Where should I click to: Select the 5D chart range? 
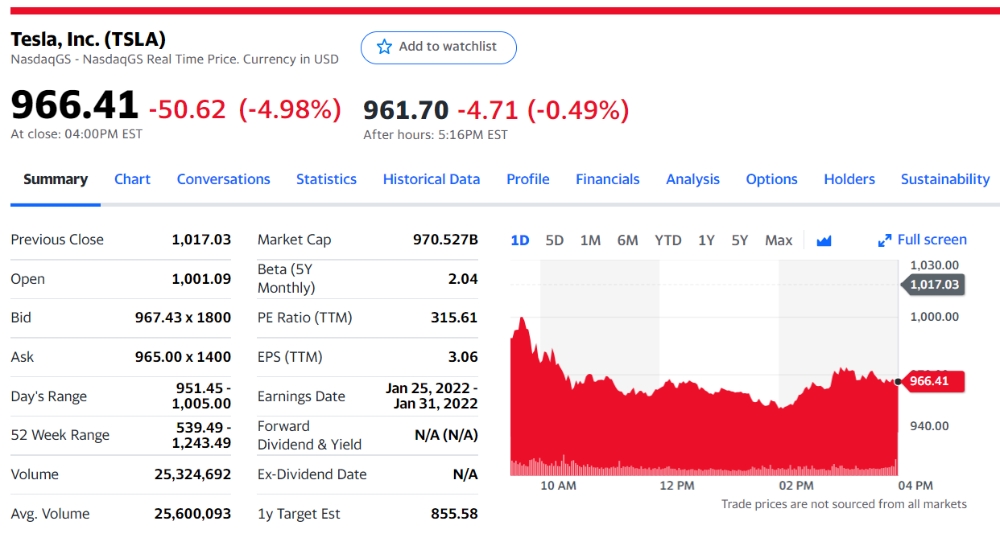click(555, 240)
